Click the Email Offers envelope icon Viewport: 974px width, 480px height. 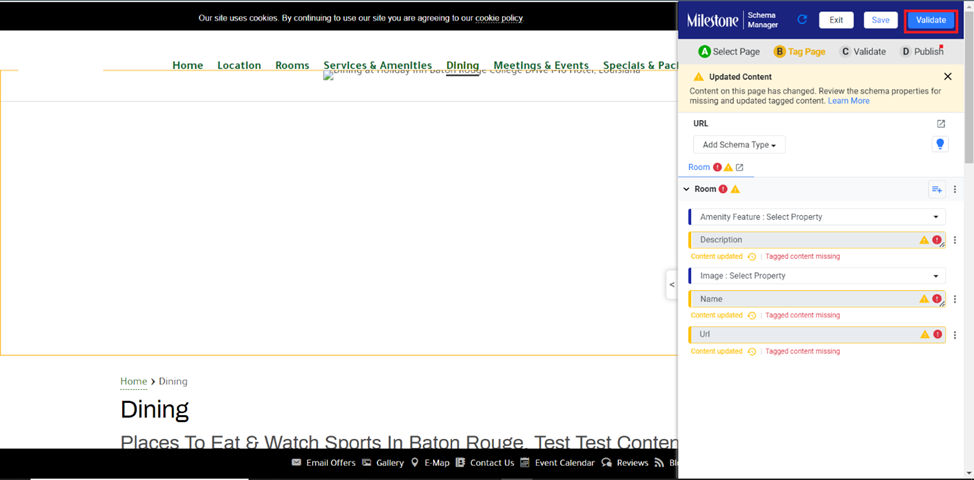coord(296,463)
